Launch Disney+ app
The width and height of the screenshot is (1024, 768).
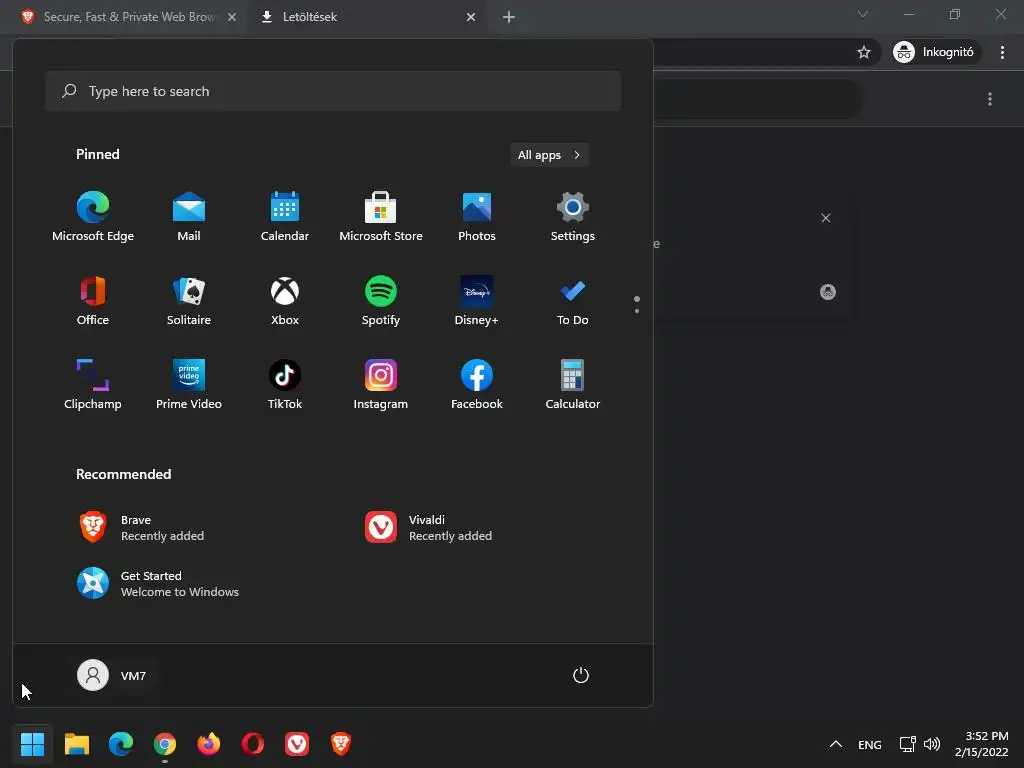coord(477,301)
